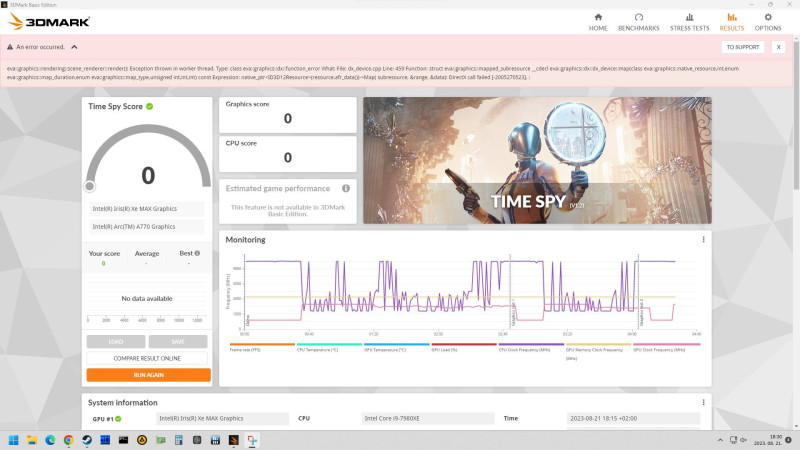The image size is (800, 450).
Task: Click the Graphics score value
Action: coord(288,118)
